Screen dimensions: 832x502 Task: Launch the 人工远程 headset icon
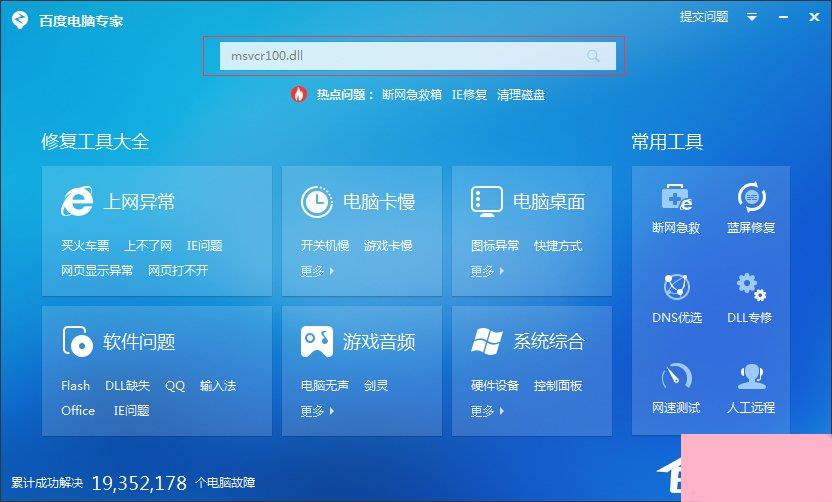tap(751, 376)
